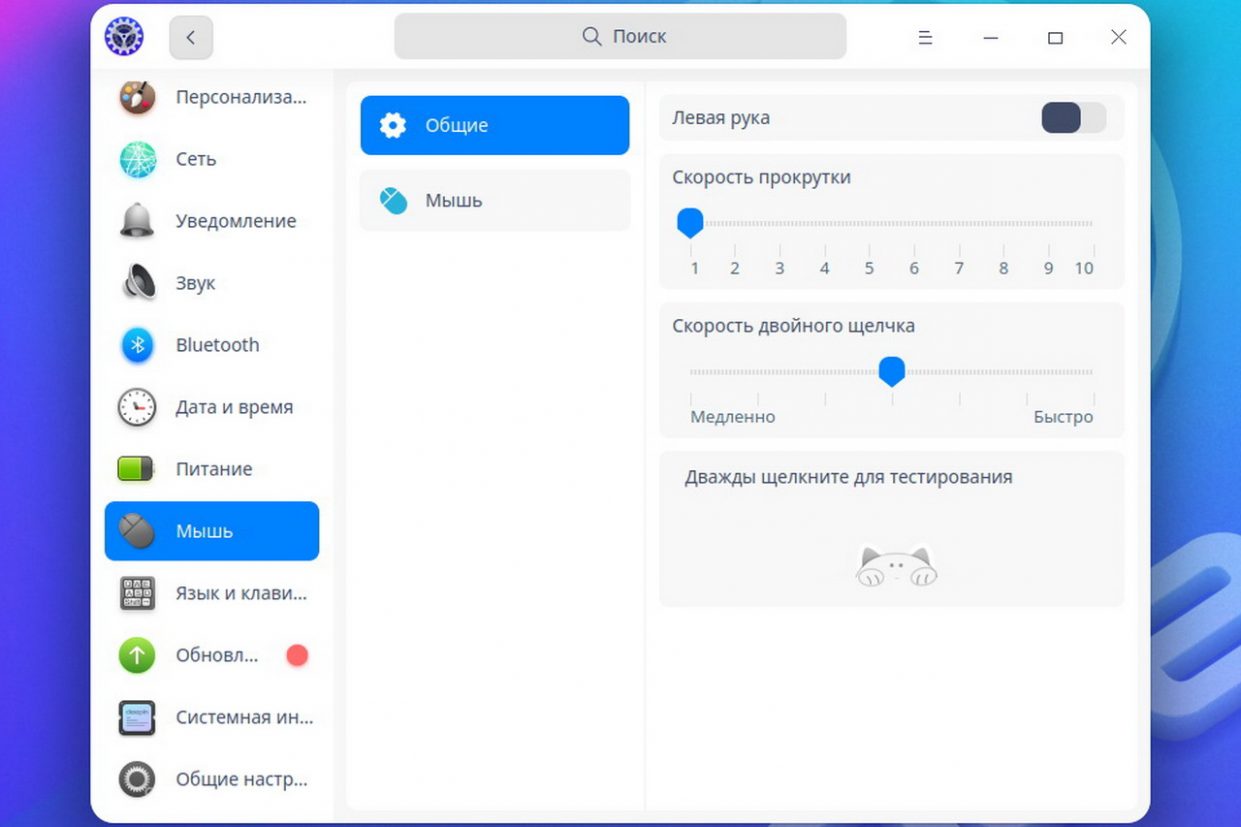This screenshot has width=1241, height=827.
Task: Open the hamburger main menu
Action: click(925, 38)
